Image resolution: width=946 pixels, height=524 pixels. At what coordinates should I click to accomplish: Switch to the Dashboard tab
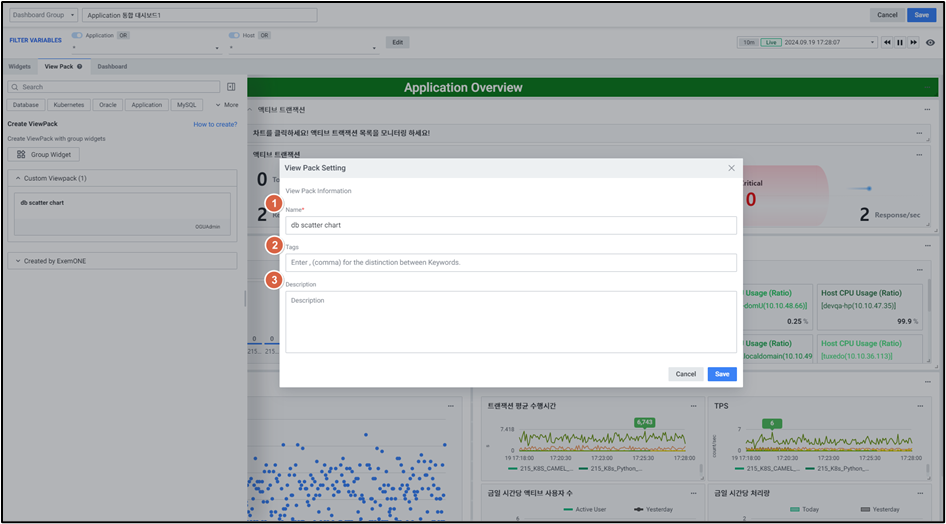click(x=112, y=66)
